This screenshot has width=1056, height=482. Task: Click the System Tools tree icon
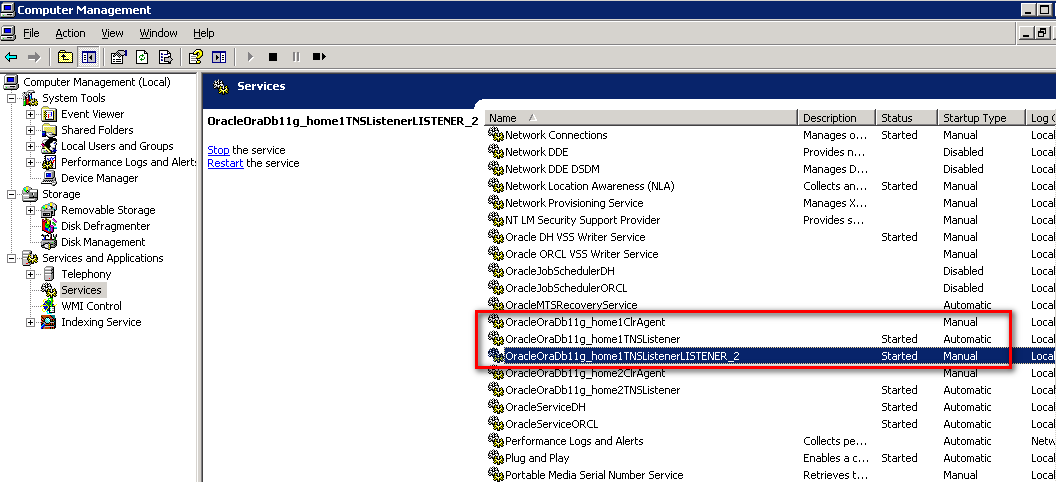[x=31, y=98]
